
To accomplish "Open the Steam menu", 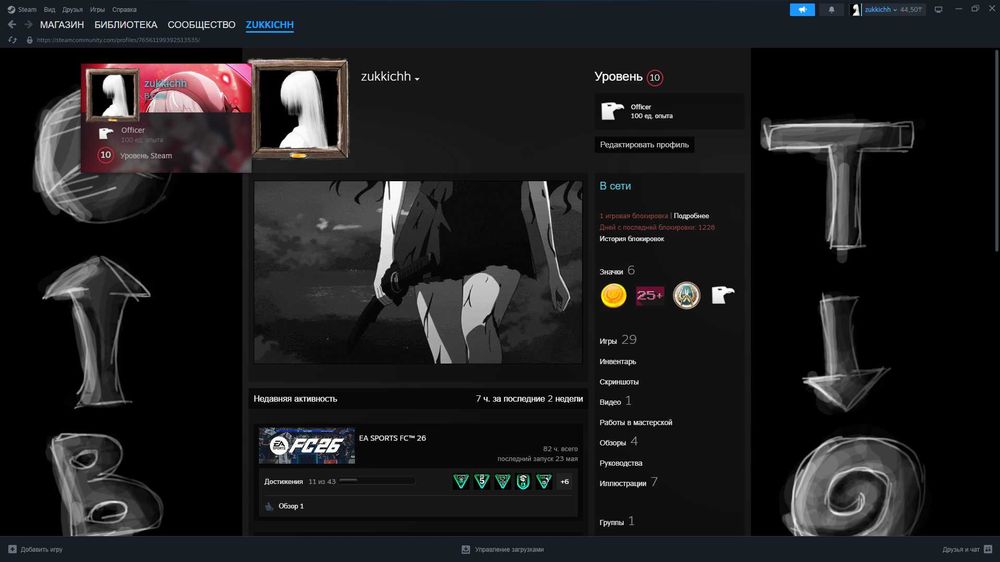I will pos(27,10).
